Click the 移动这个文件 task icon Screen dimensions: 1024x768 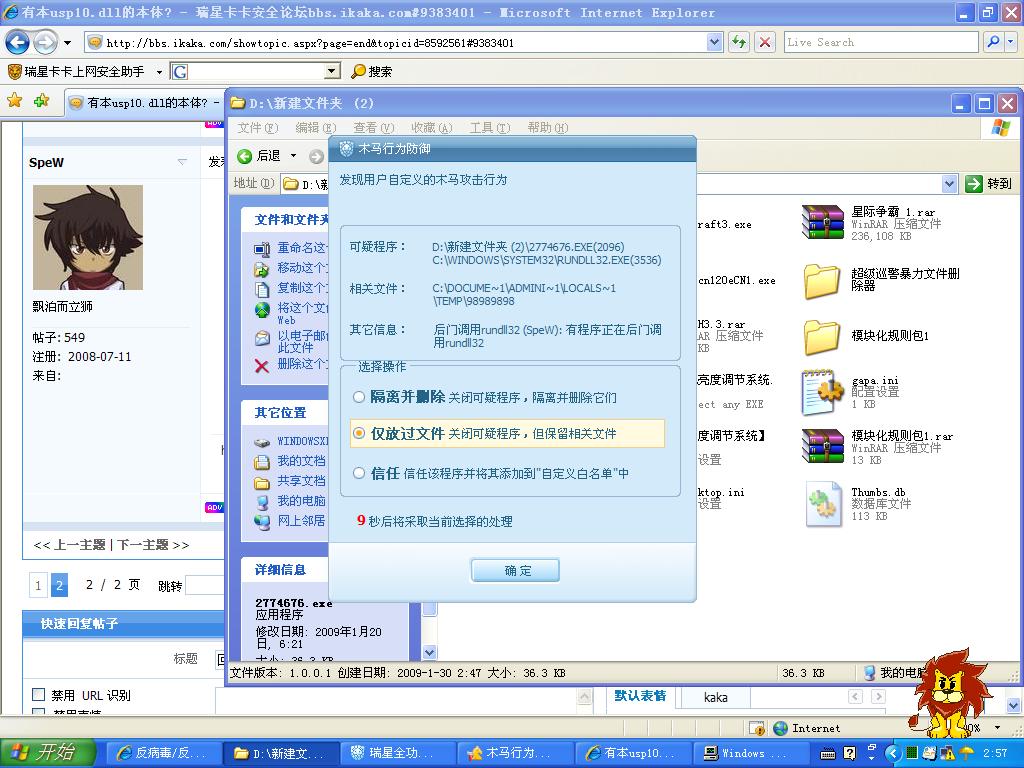tap(262, 268)
